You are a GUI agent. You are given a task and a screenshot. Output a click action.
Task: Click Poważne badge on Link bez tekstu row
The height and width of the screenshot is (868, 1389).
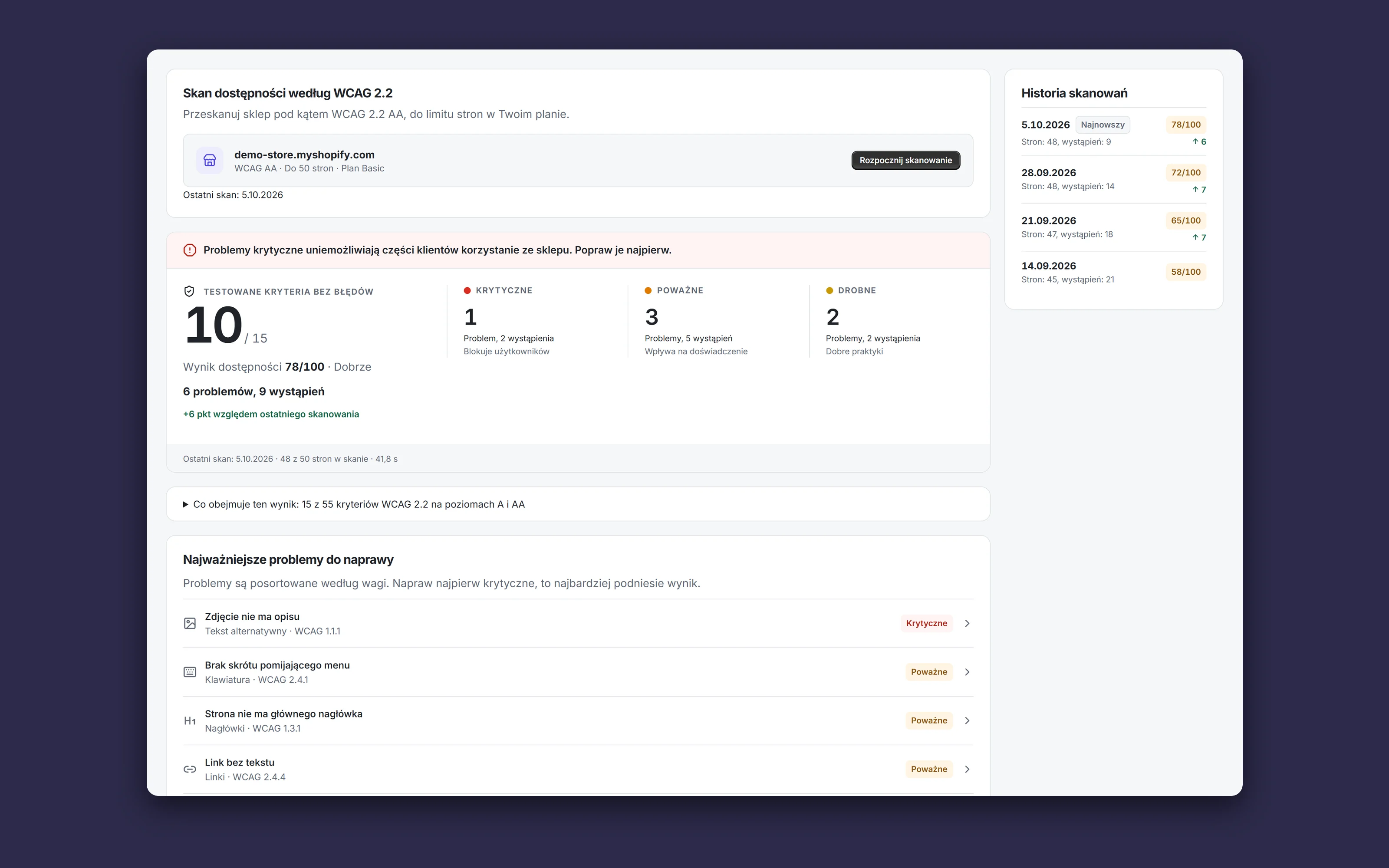[x=929, y=769]
